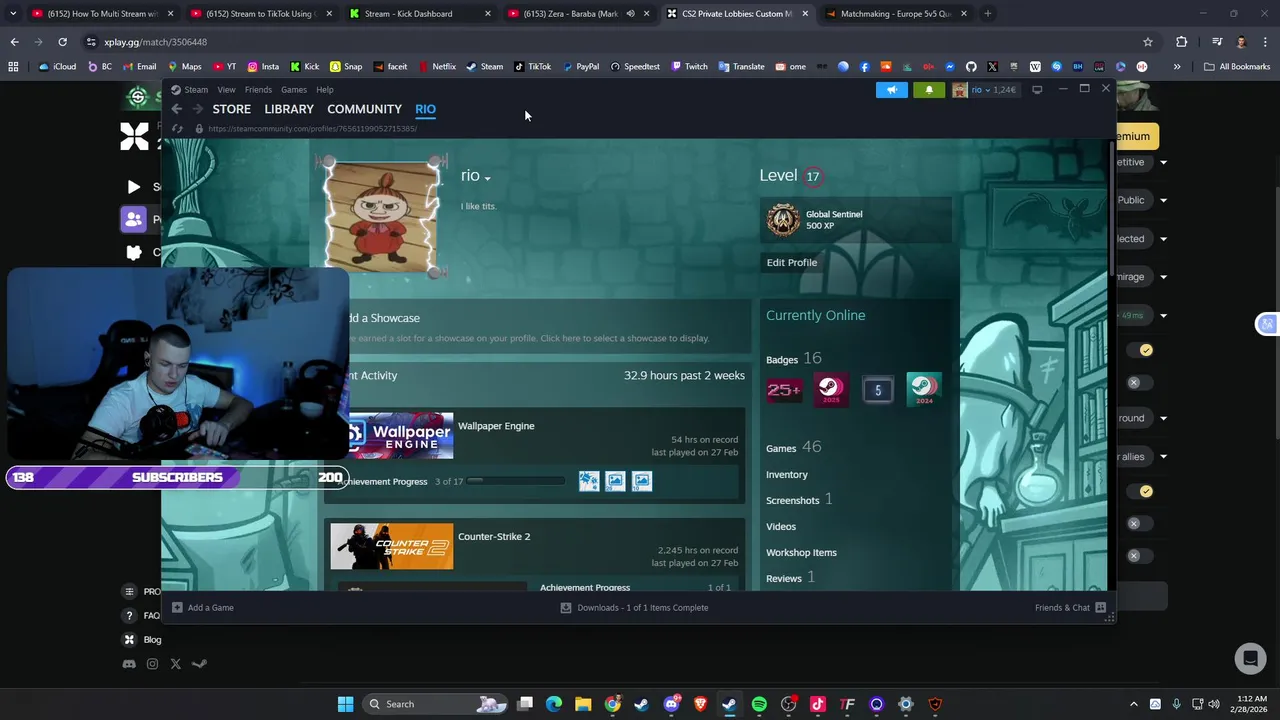Open the Games menu in Steam
This screenshot has width=1280, height=720.
coord(294,90)
